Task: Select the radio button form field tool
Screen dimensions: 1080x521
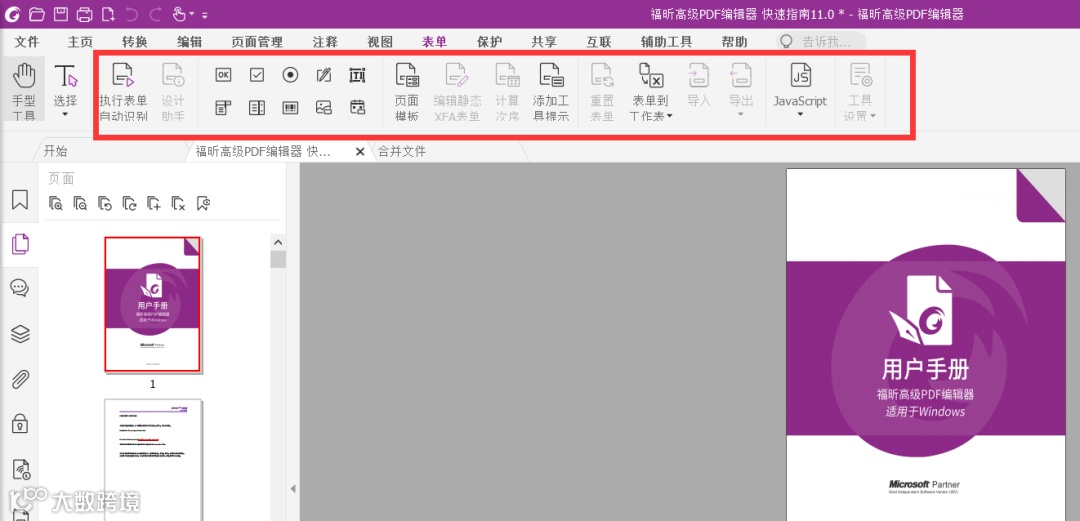Action: pyautogui.click(x=291, y=75)
